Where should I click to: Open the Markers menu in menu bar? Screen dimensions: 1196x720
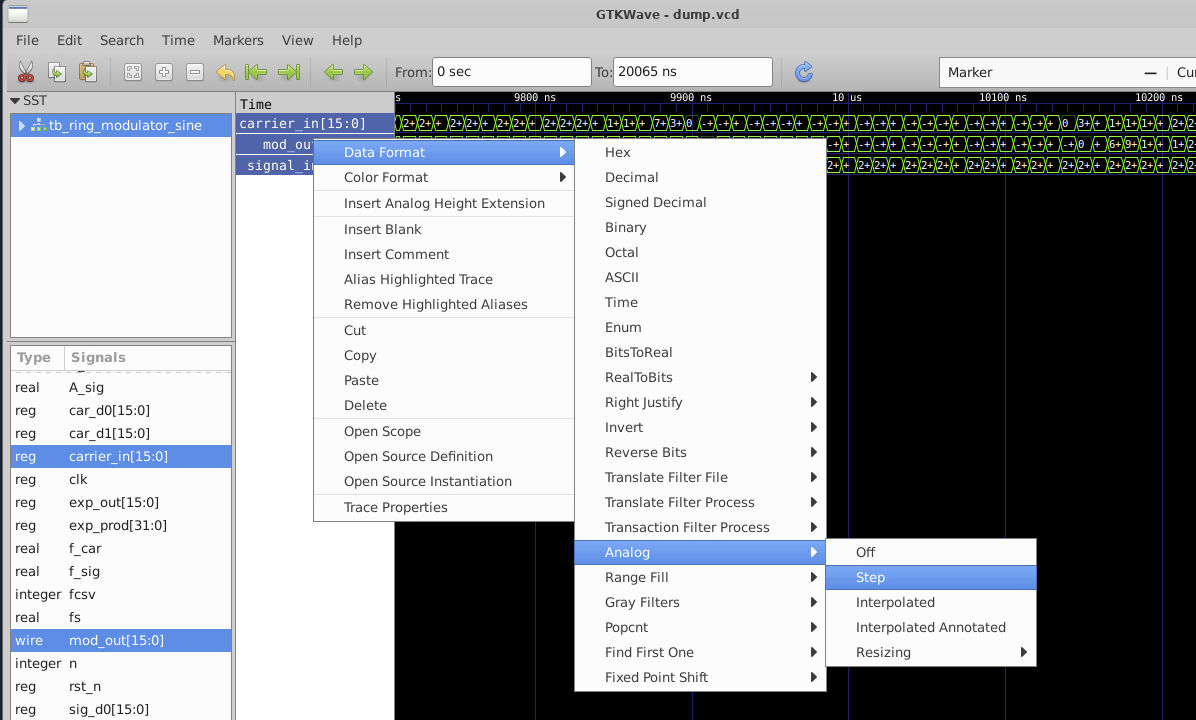click(238, 40)
